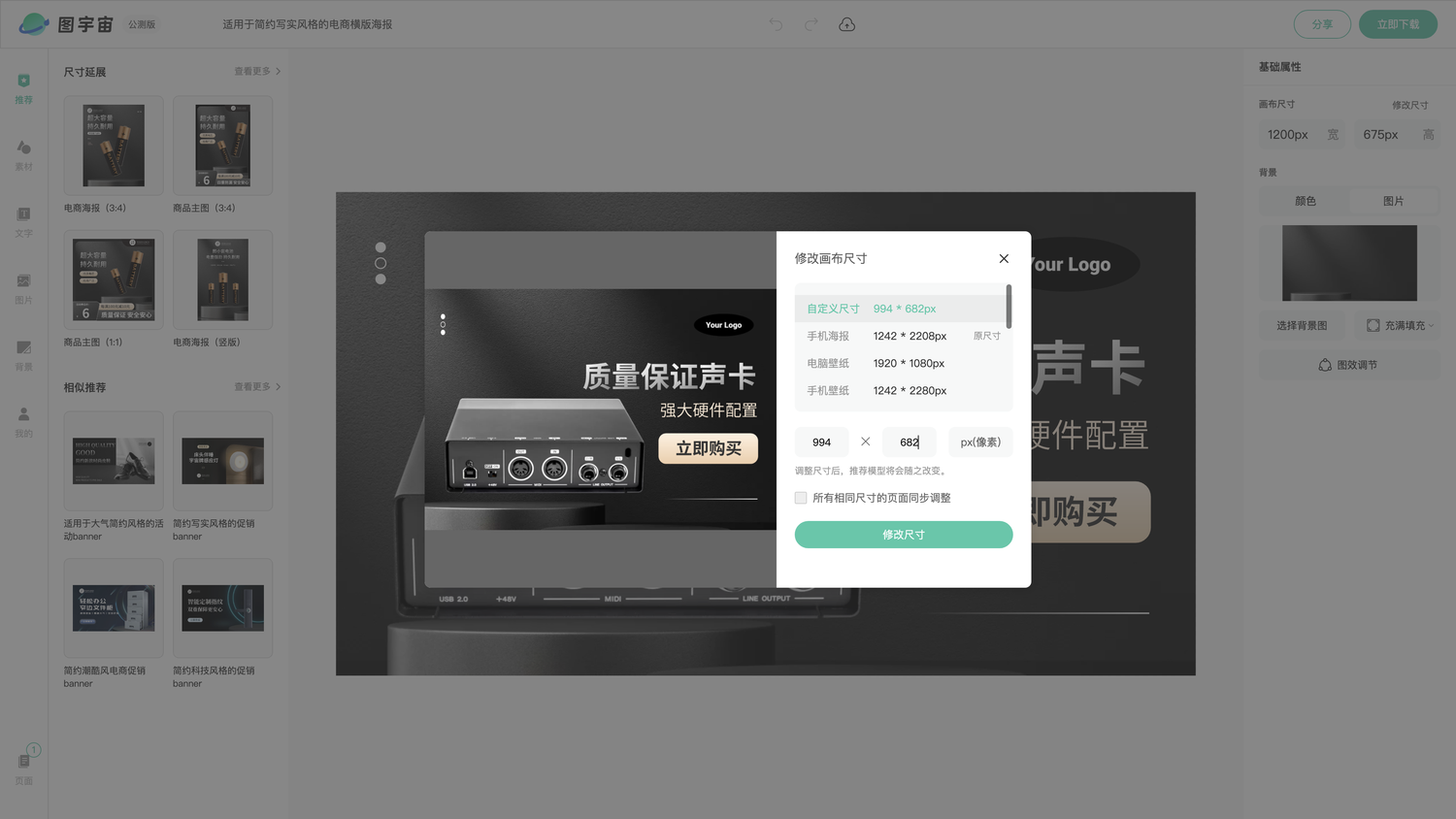Screen dimensions: 1456x819
Task: Click the 图效调节 effect icon button
Action: tap(1349, 365)
